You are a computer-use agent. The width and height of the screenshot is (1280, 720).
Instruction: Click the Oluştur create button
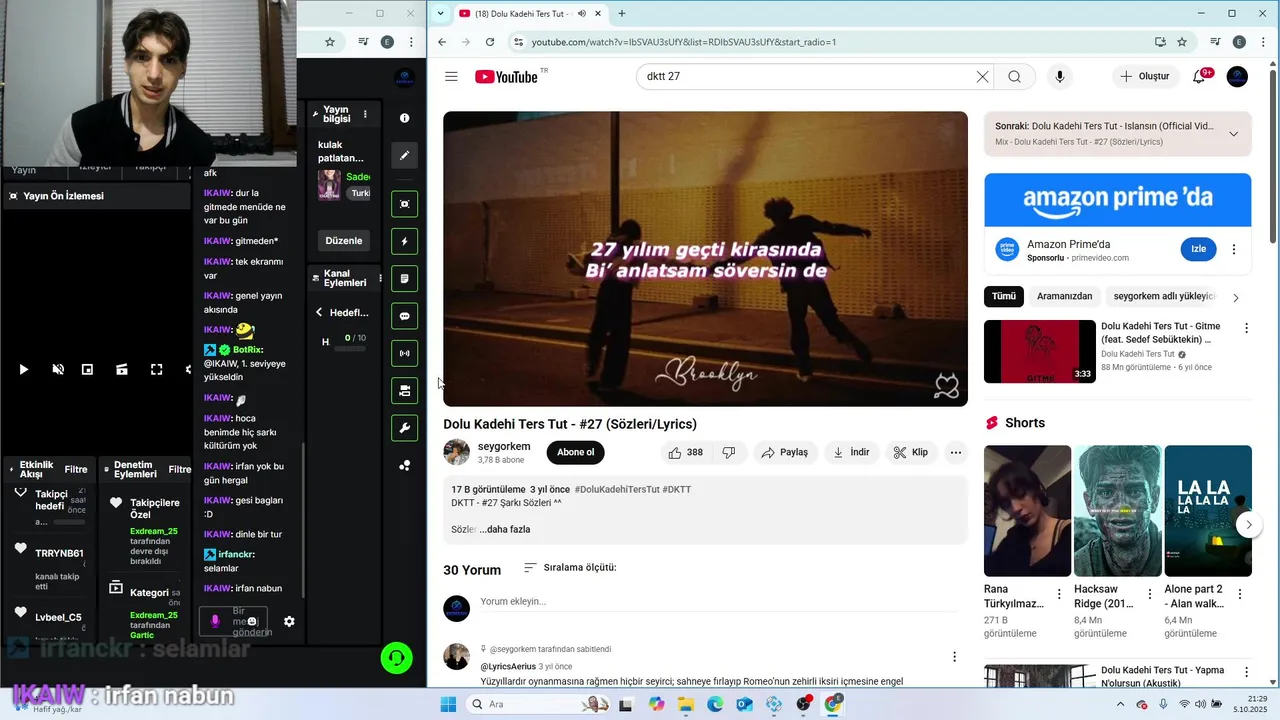click(1145, 77)
